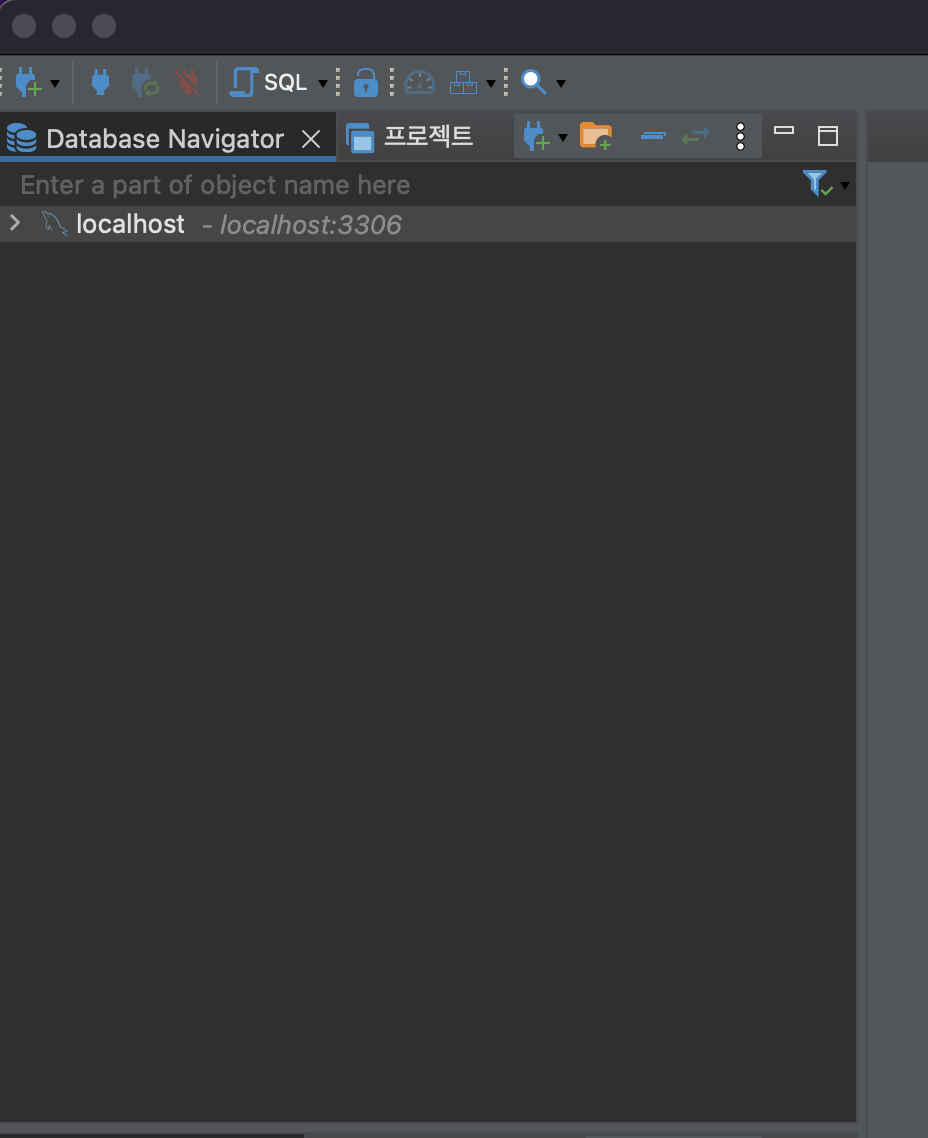Close the Database Navigator tab
This screenshot has height=1138, width=928.
[311, 139]
